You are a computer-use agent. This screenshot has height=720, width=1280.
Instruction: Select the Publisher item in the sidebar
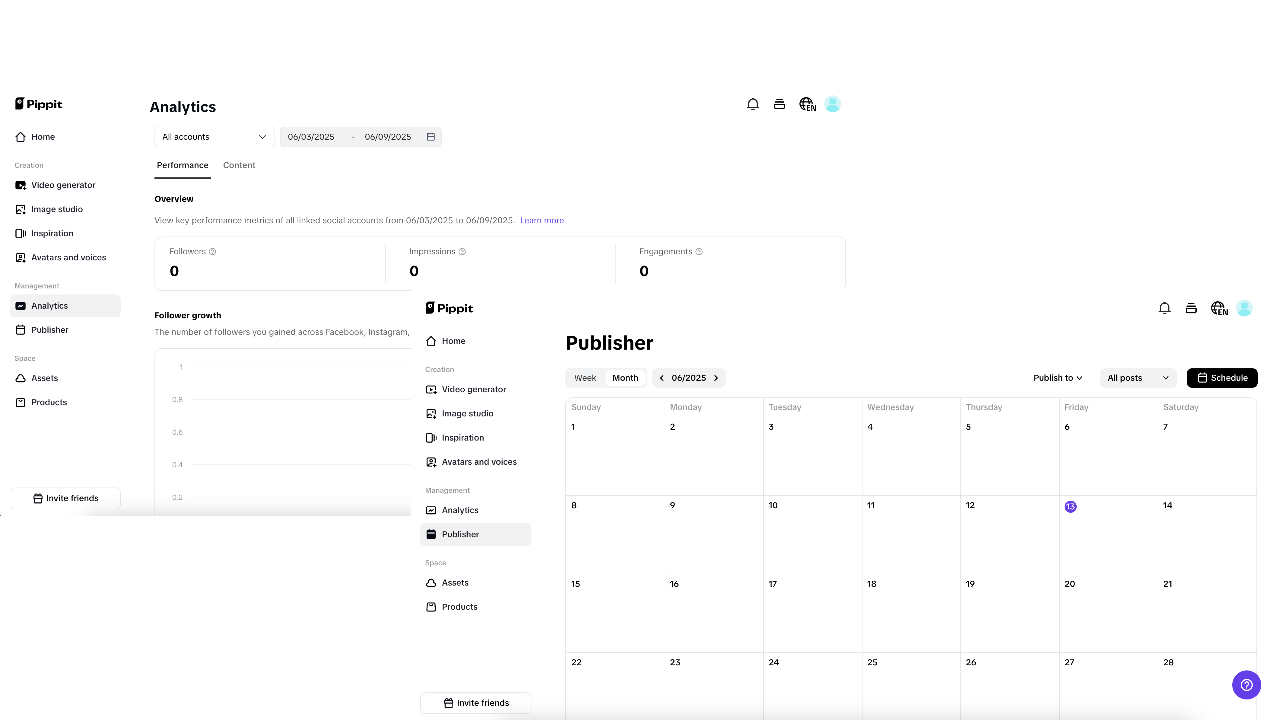click(x=460, y=533)
